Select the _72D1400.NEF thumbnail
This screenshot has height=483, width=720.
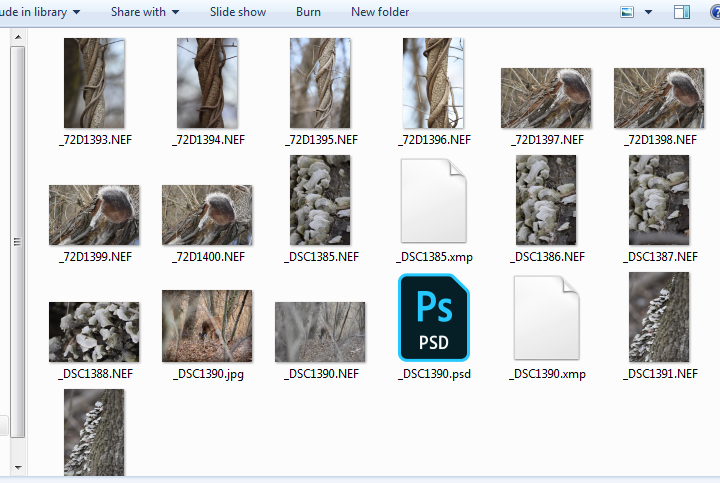(x=207, y=215)
